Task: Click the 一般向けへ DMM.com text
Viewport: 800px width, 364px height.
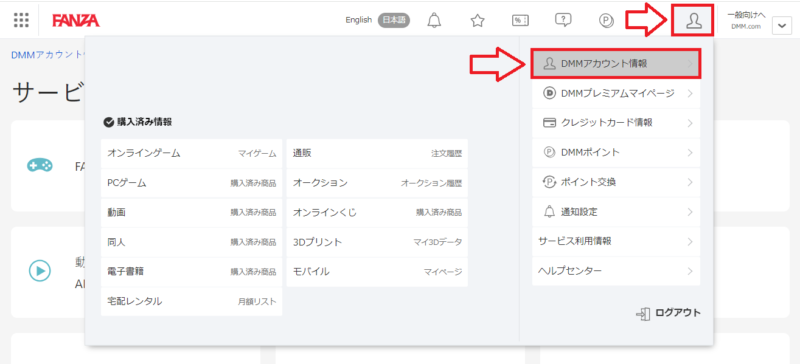Action: [746, 20]
